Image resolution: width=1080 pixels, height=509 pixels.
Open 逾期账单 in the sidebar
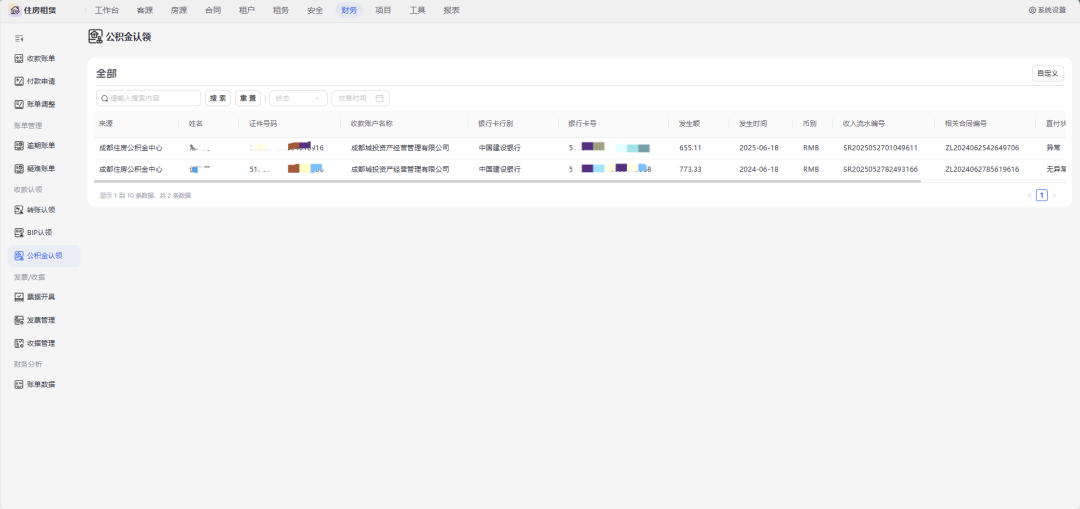(x=40, y=146)
